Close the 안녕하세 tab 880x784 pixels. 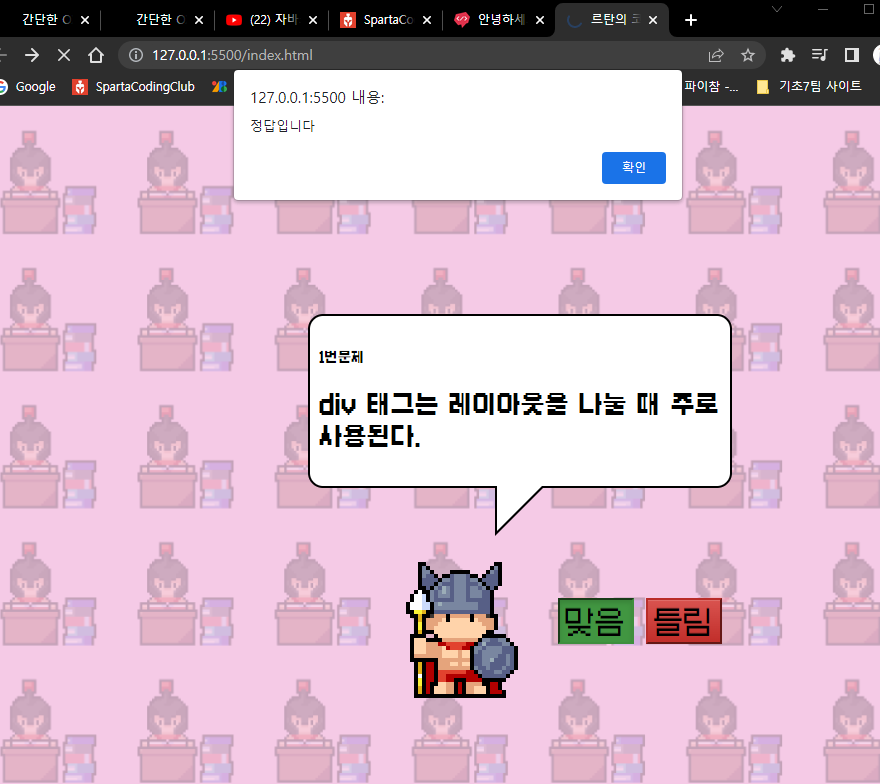coord(540,20)
